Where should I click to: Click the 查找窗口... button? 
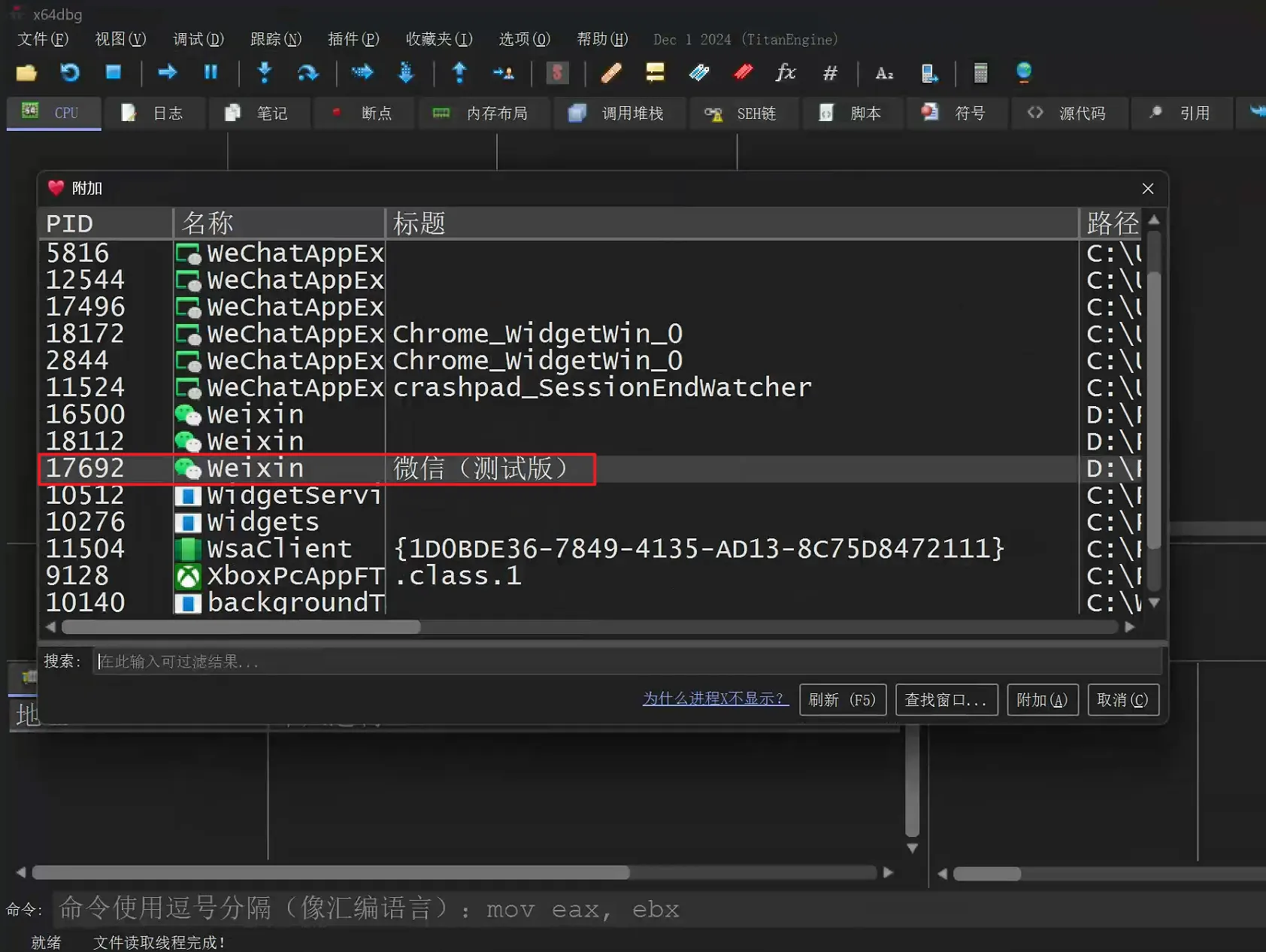click(946, 700)
